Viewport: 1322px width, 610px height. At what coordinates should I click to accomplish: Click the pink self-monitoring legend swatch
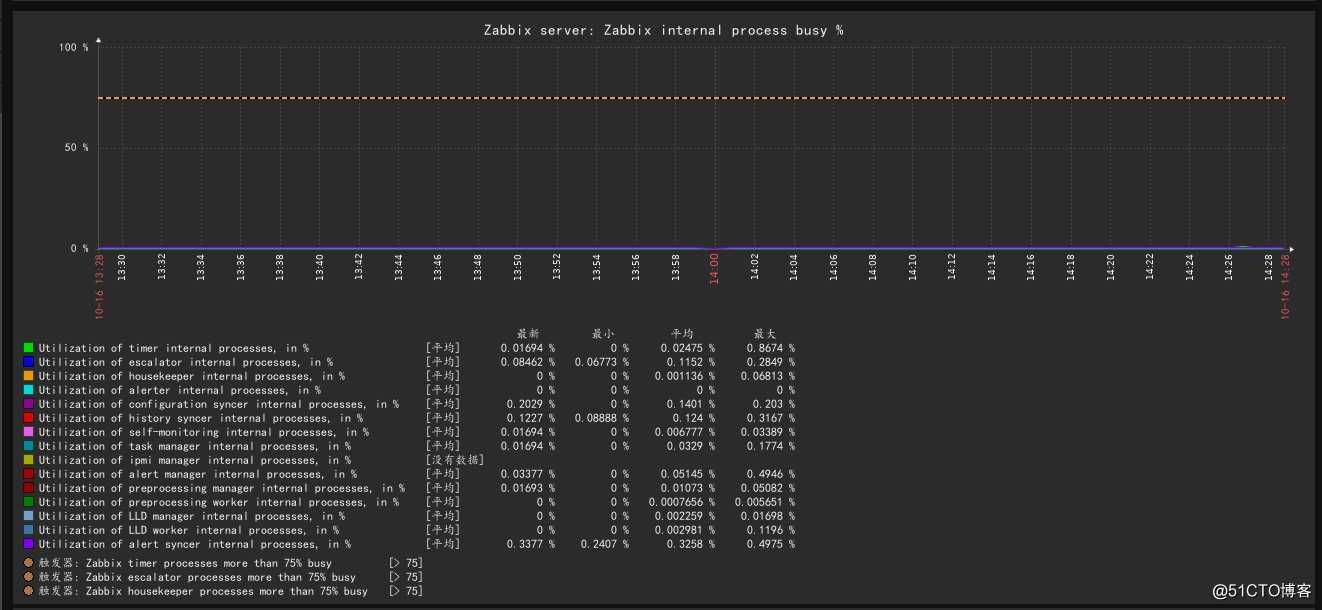[x=28, y=432]
